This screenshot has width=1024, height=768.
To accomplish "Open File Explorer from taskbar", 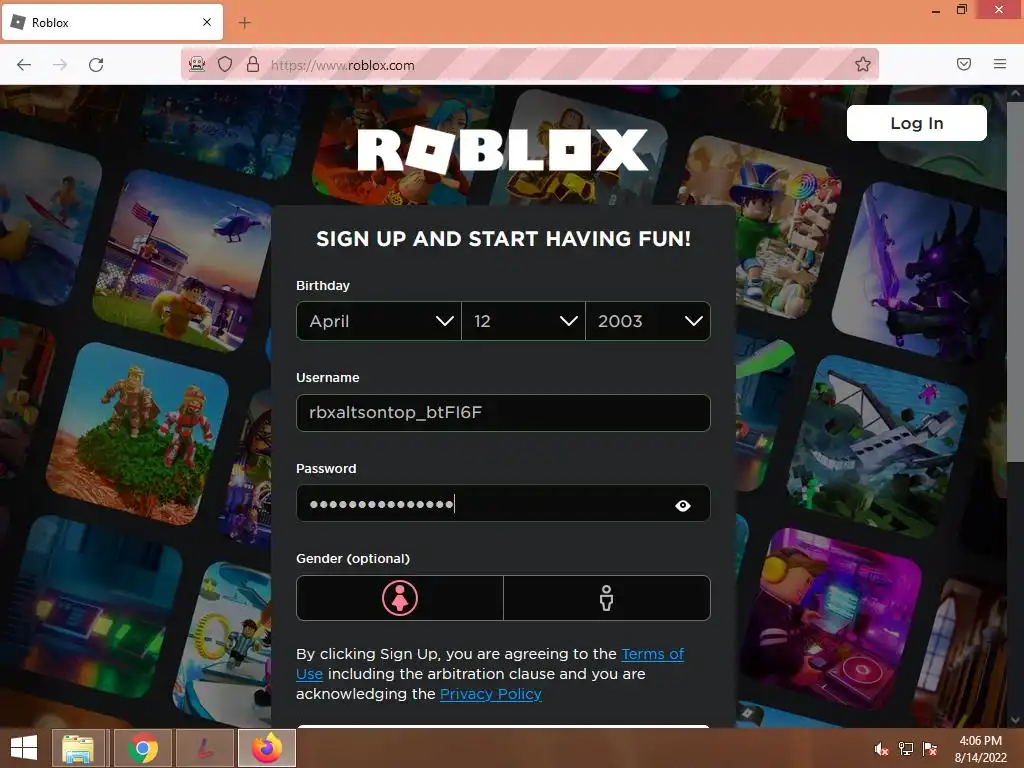I will 78,748.
